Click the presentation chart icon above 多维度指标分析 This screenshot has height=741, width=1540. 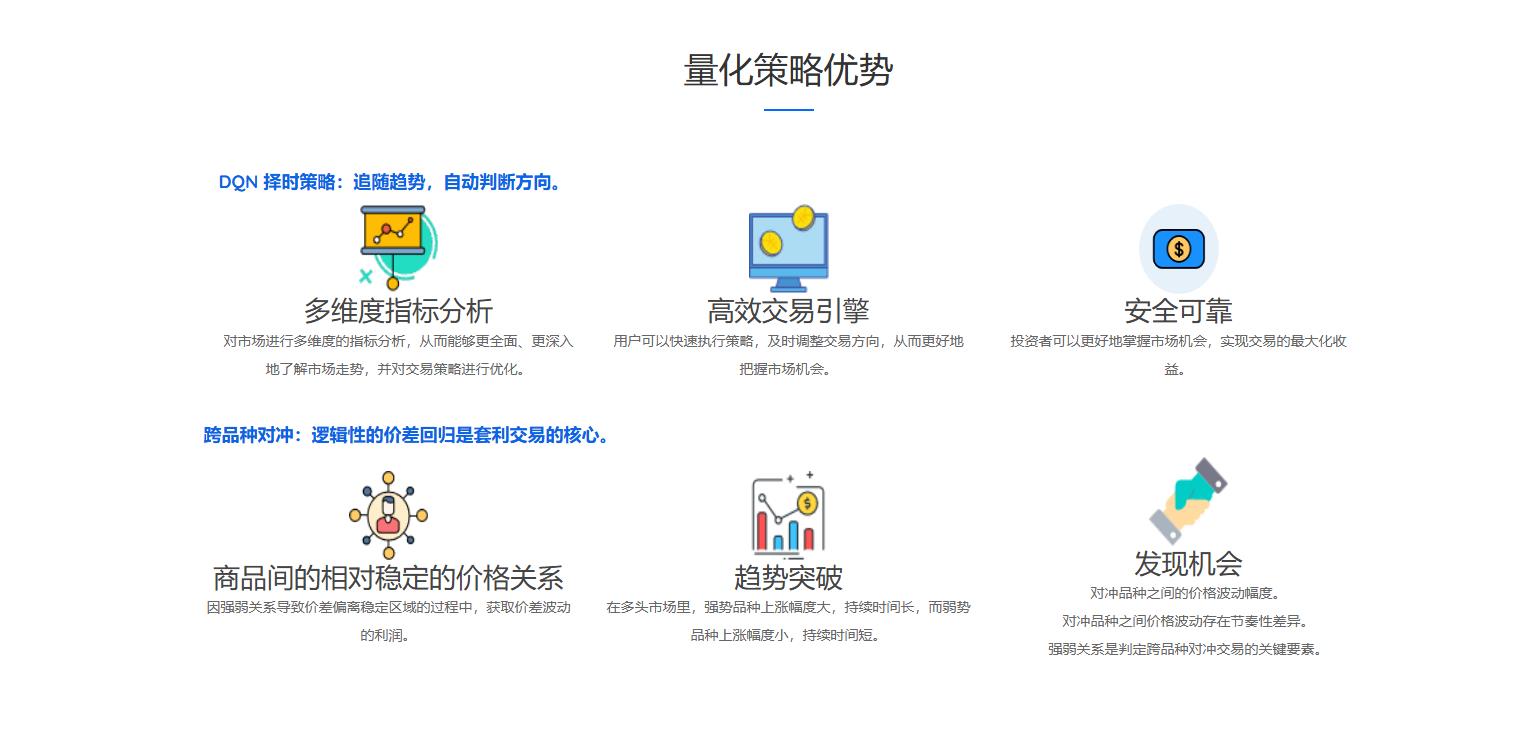point(398,247)
